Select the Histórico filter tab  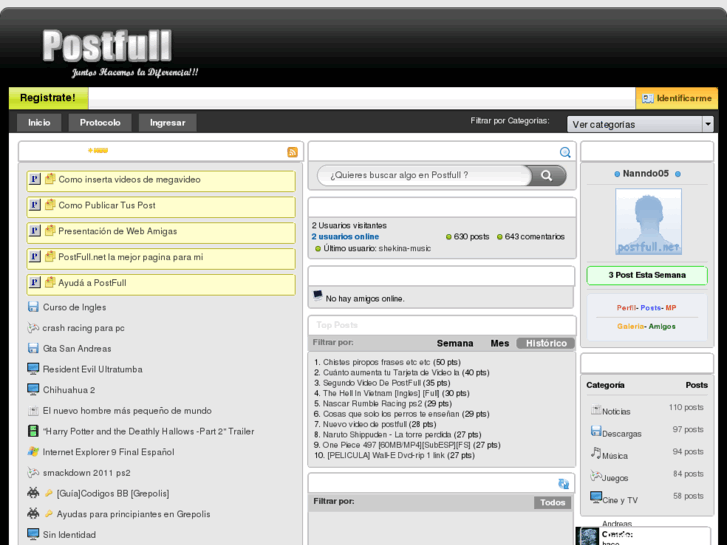click(x=546, y=343)
